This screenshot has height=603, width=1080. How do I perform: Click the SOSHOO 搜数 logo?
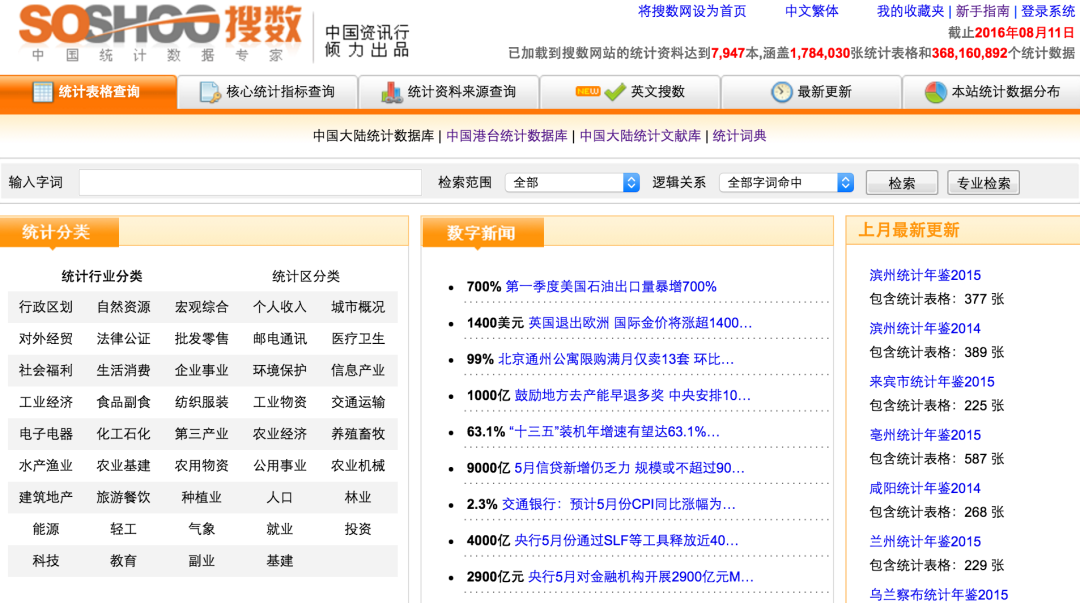[160, 33]
